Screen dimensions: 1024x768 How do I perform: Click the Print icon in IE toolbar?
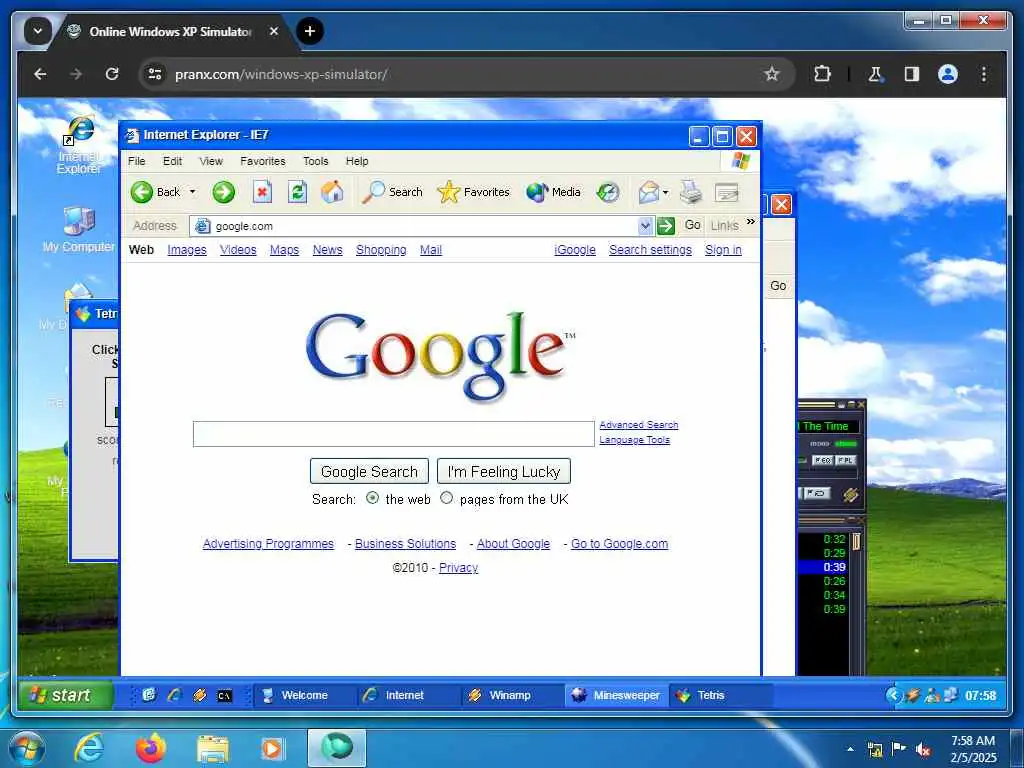690,192
